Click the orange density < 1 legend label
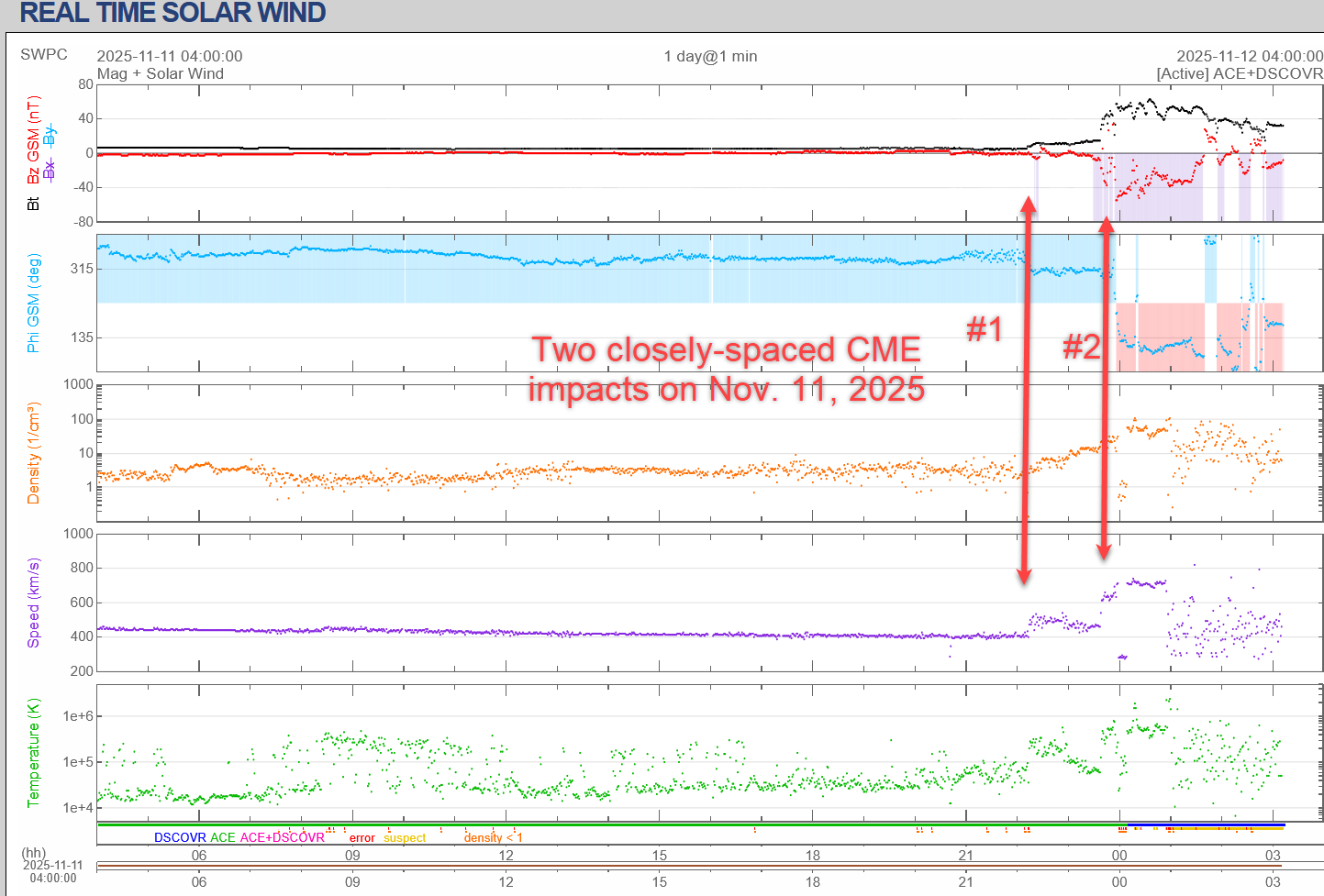The height and width of the screenshot is (896, 1324). [x=493, y=838]
